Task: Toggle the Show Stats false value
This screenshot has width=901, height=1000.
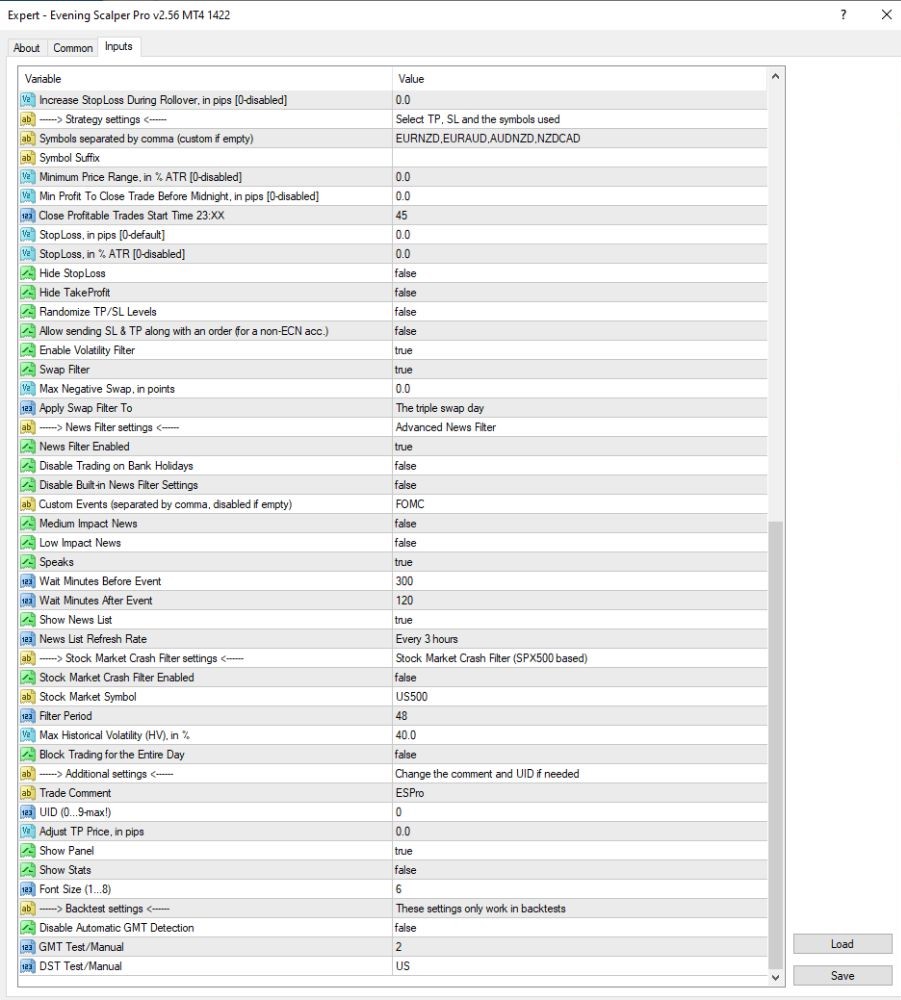Action: click(x=580, y=870)
